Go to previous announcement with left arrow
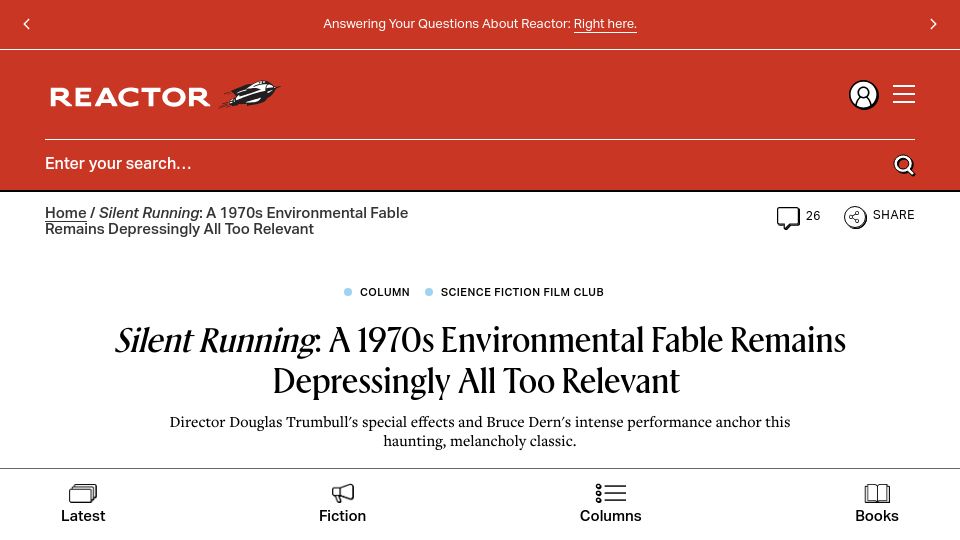960x540 pixels. coord(26,24)
